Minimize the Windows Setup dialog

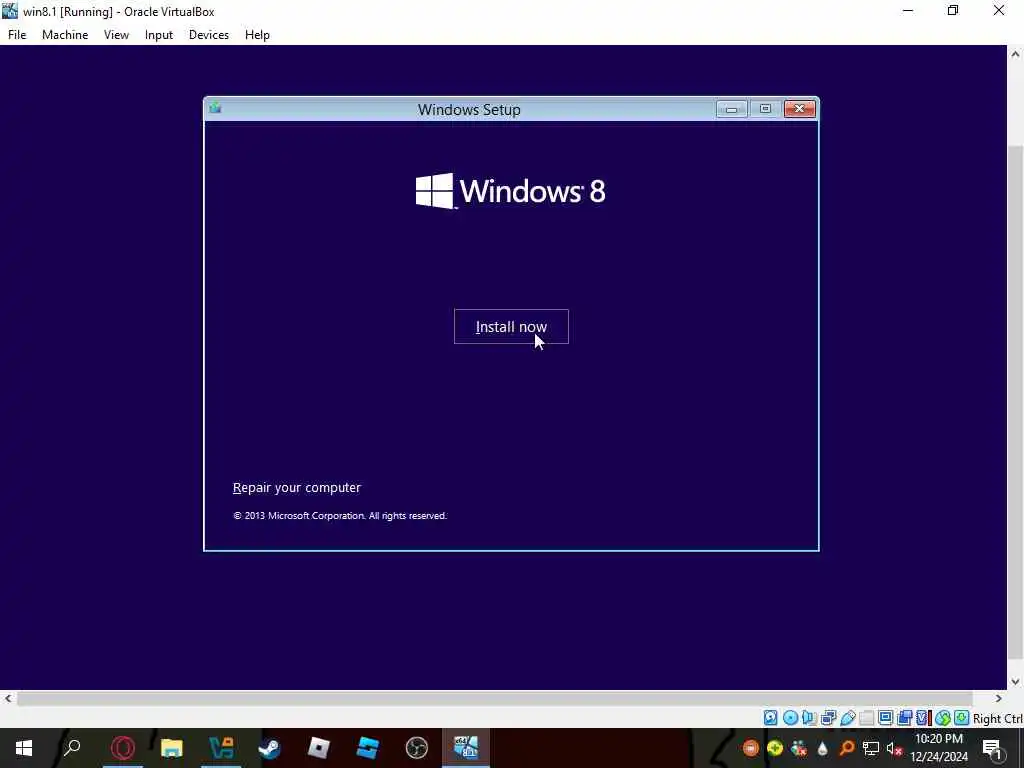(731, 109)
